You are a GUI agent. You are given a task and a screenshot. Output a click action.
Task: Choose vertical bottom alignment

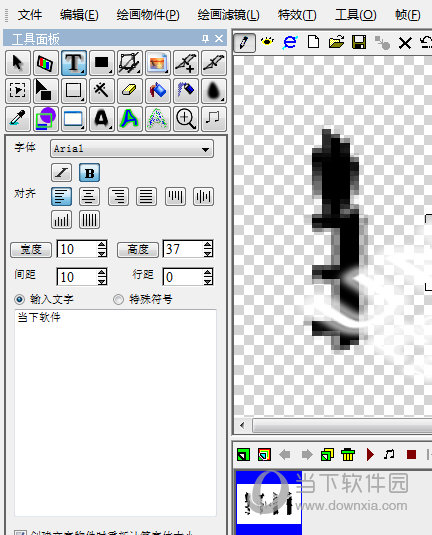61,219
